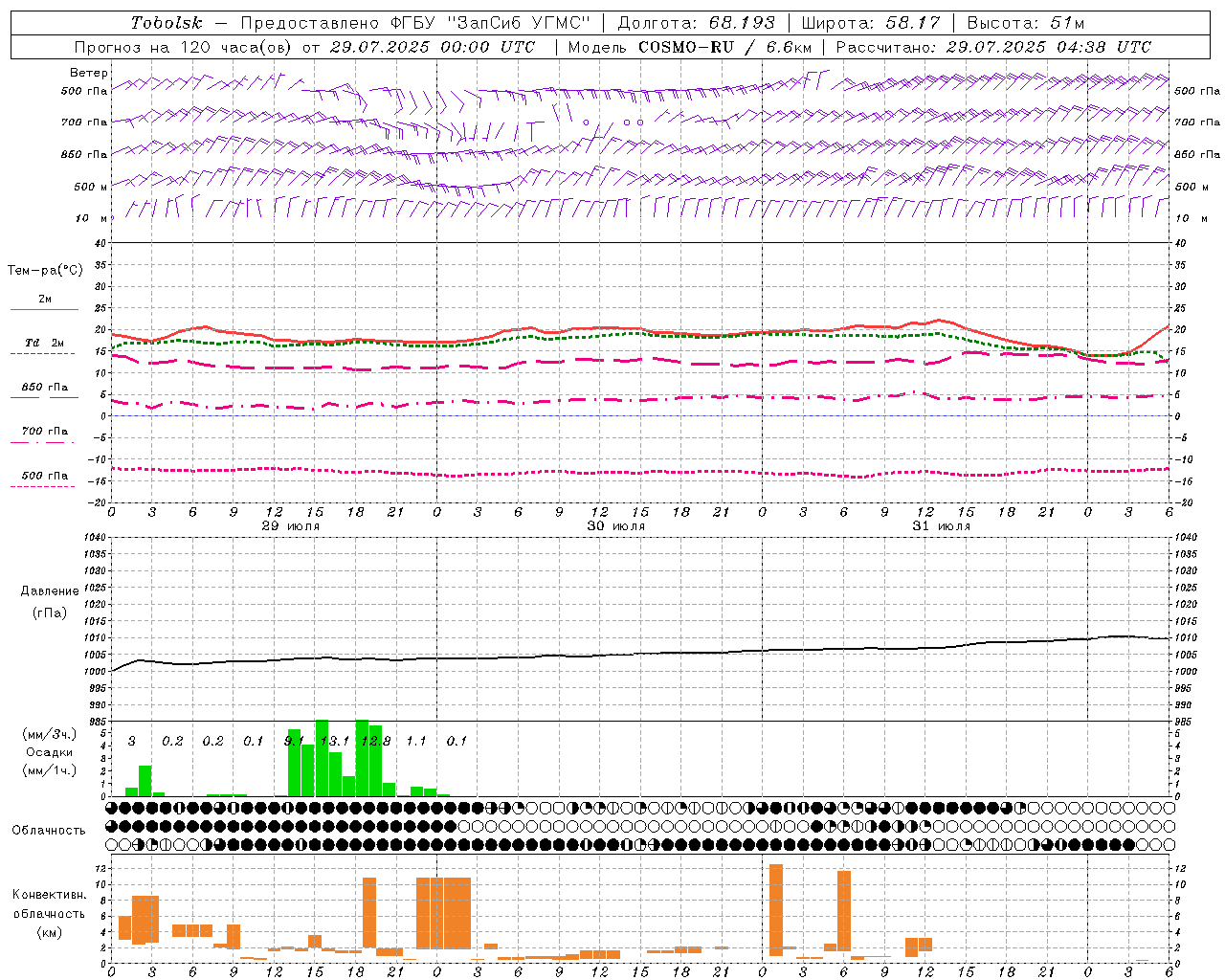Click the blue zero-degree line in temperature panel
This screenshot has width=1225, height=980.
tap(641, 415)
